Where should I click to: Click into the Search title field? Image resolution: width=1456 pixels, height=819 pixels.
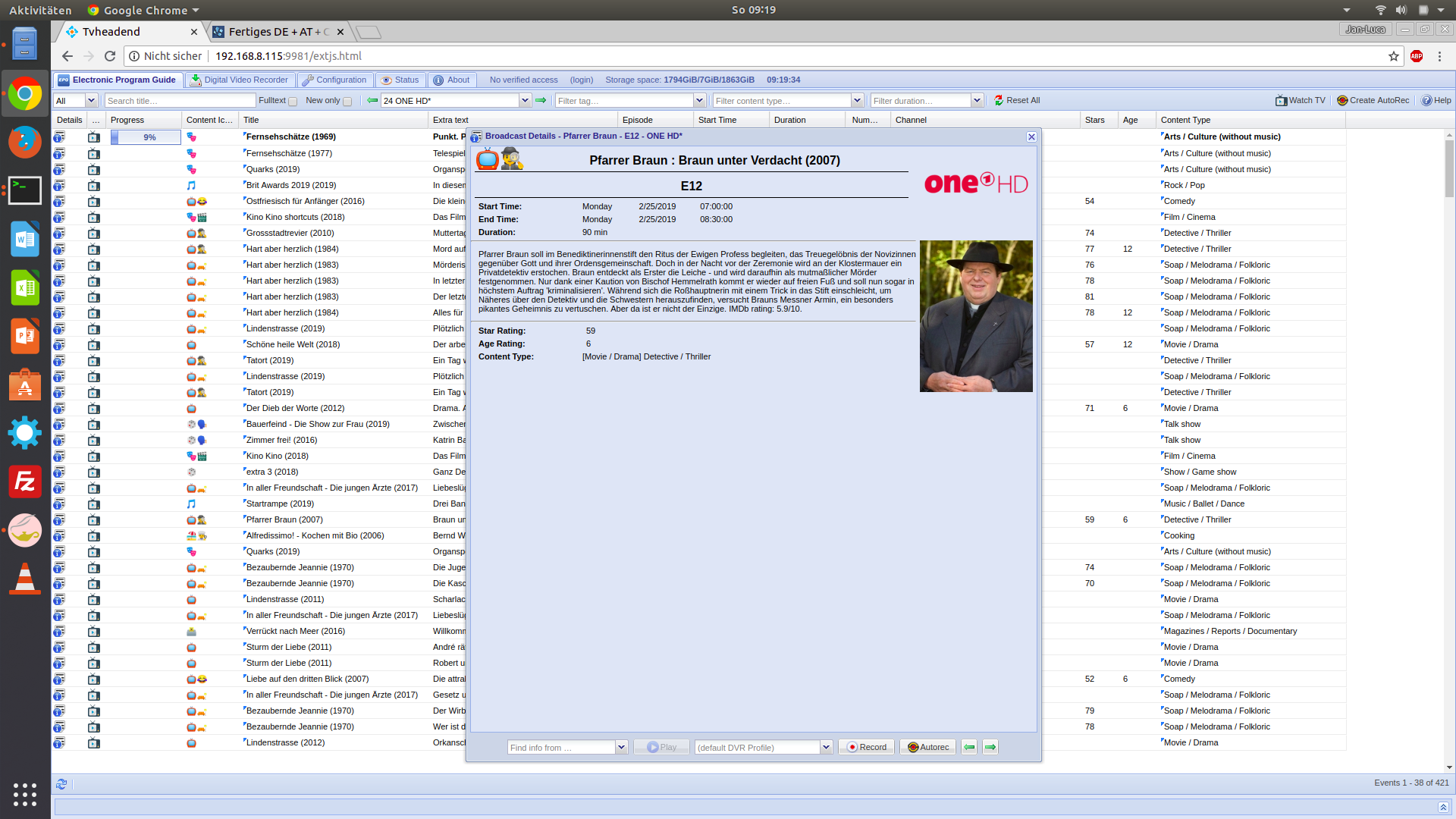tap(180, 100)
